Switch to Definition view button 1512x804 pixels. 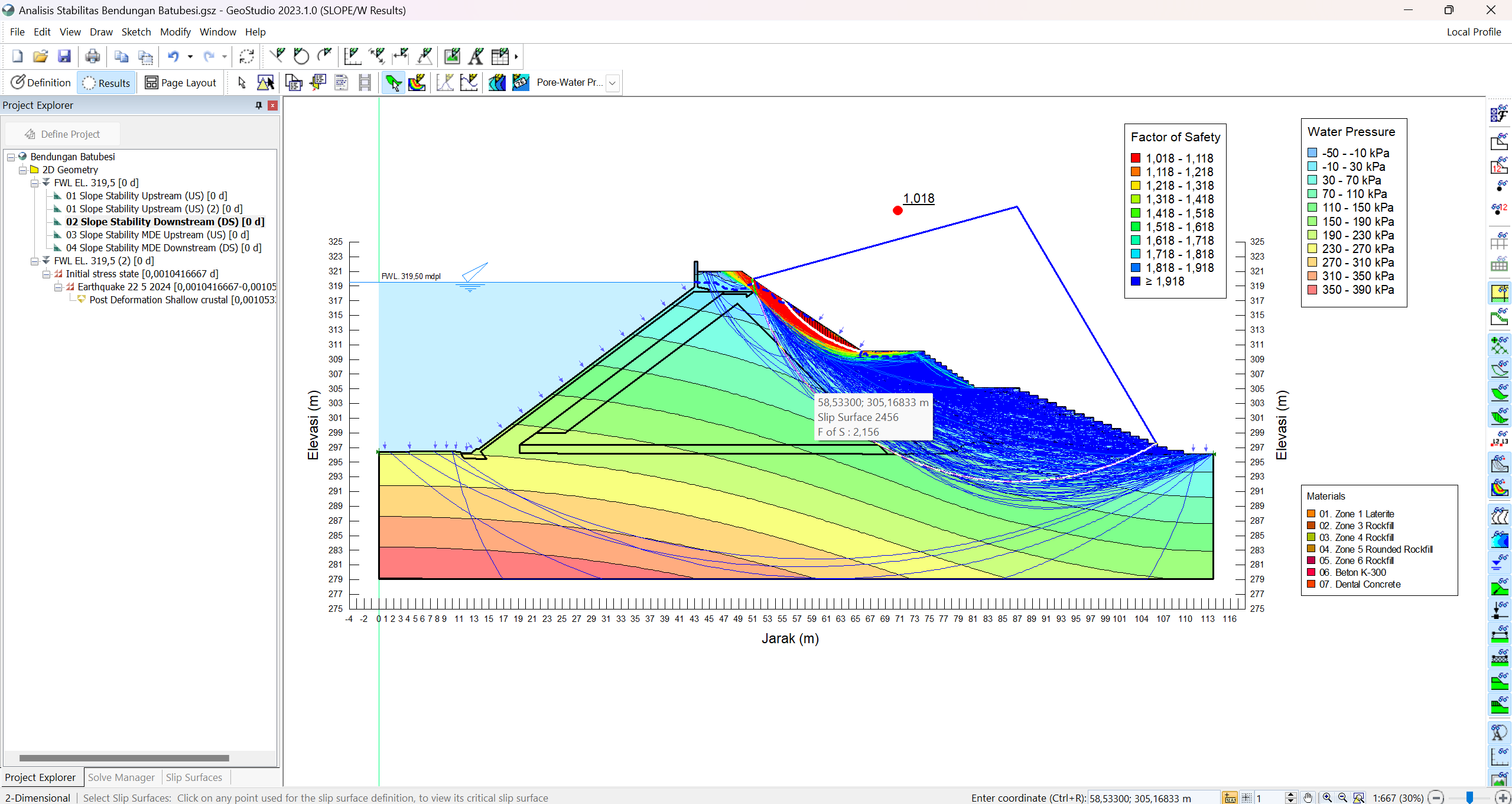coord(40,83)
